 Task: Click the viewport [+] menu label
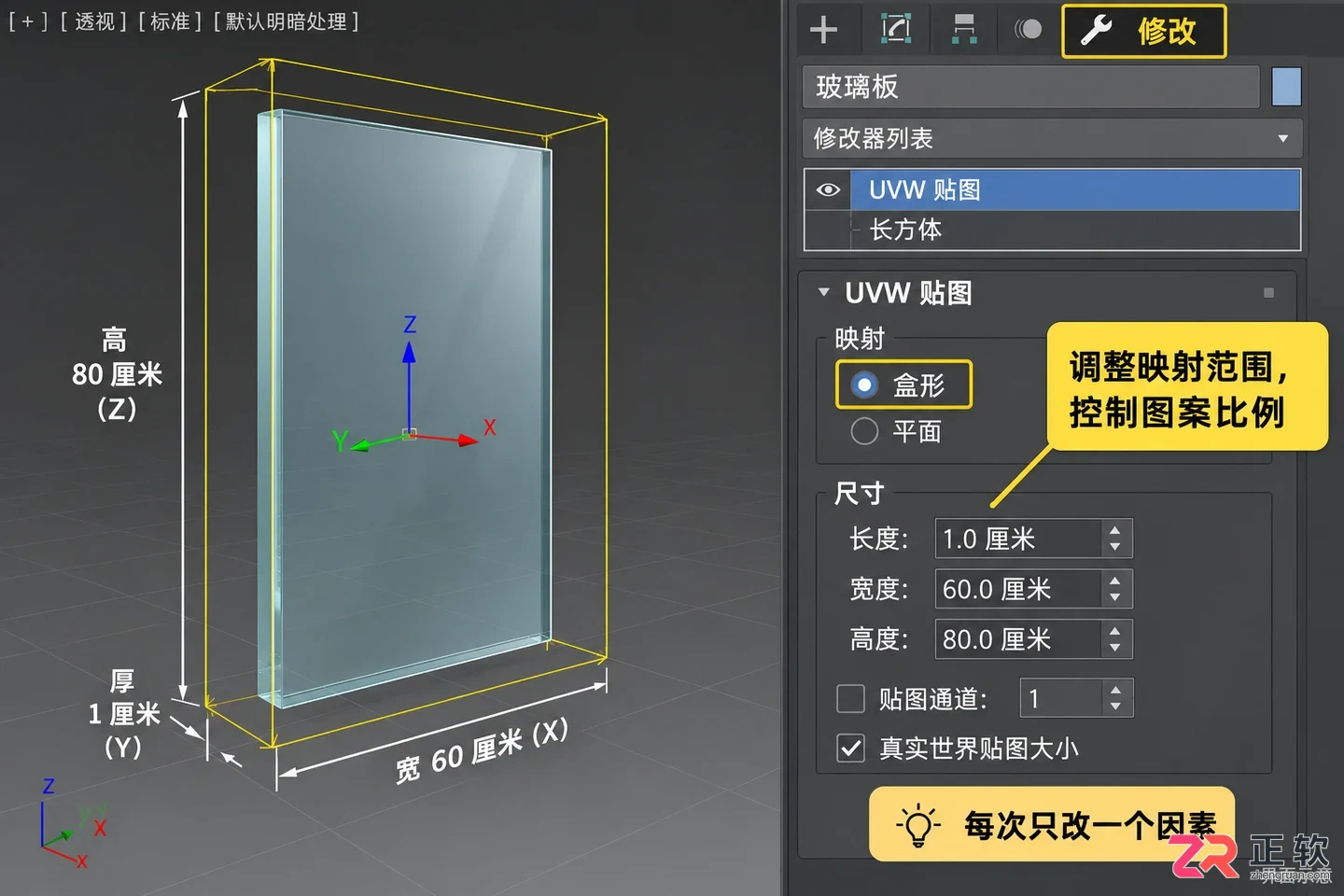tap(28, 21)
